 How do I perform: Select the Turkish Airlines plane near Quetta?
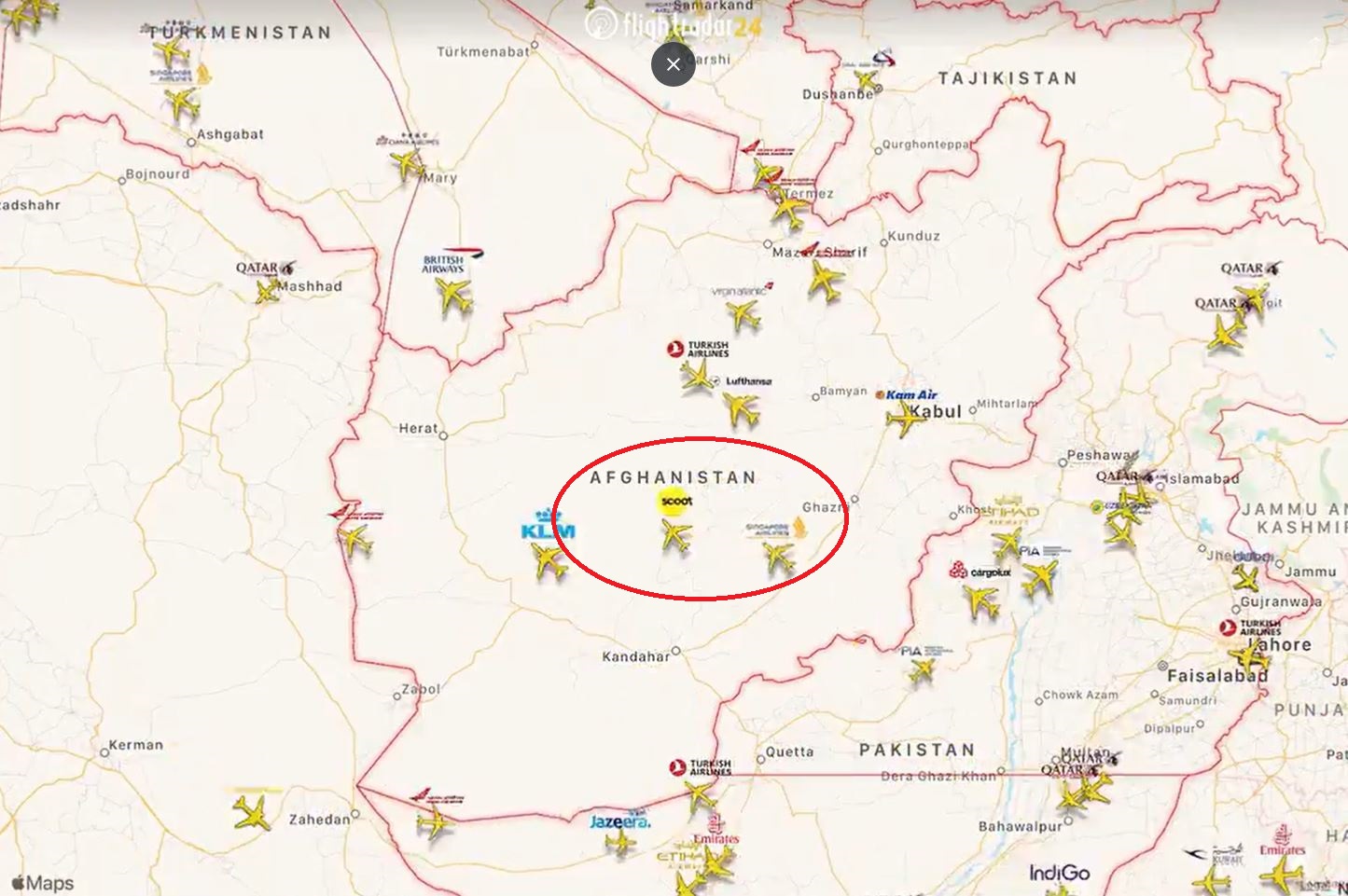[x=701, y=796]
